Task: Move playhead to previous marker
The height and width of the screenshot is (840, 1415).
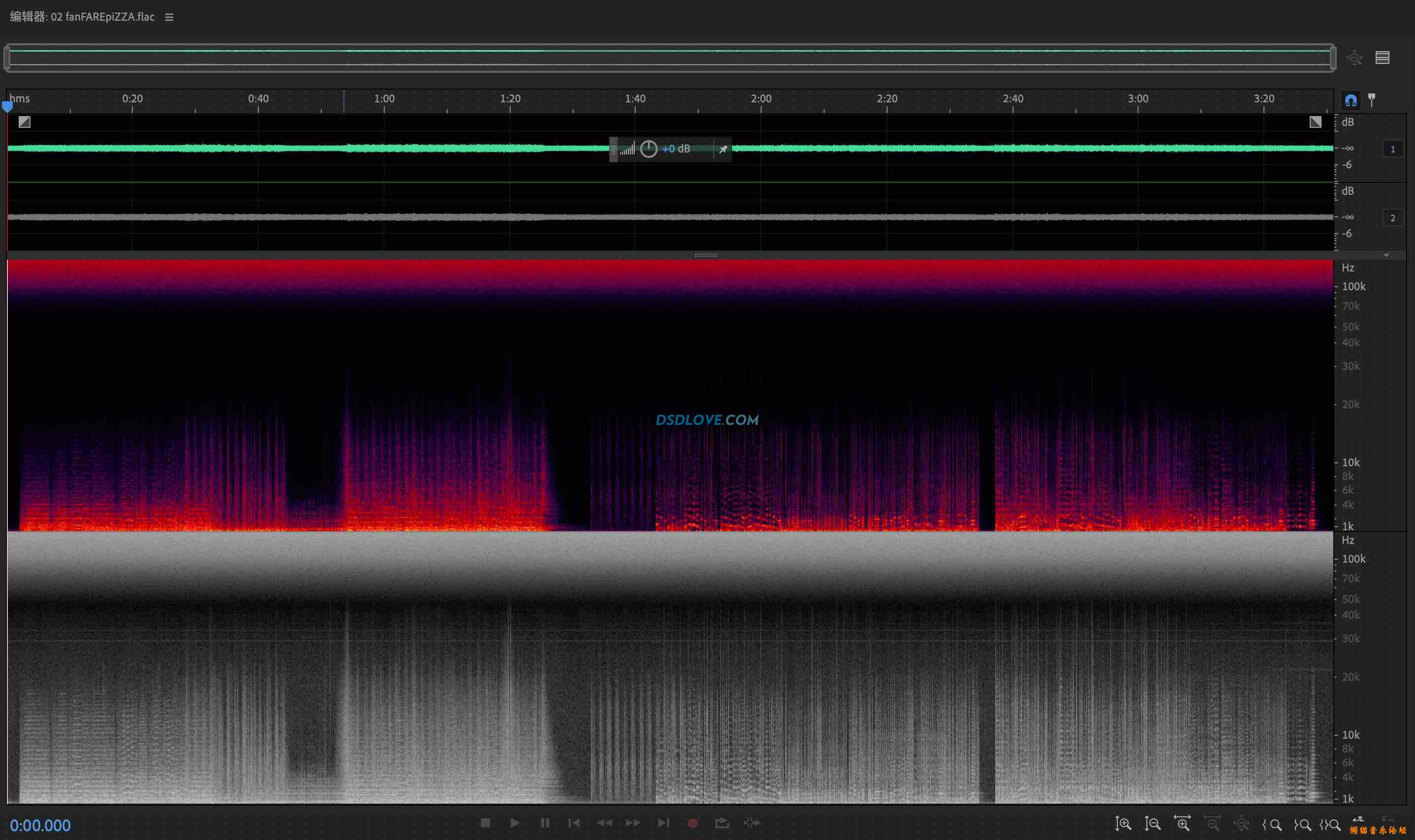Action: [x=574, y=823]
